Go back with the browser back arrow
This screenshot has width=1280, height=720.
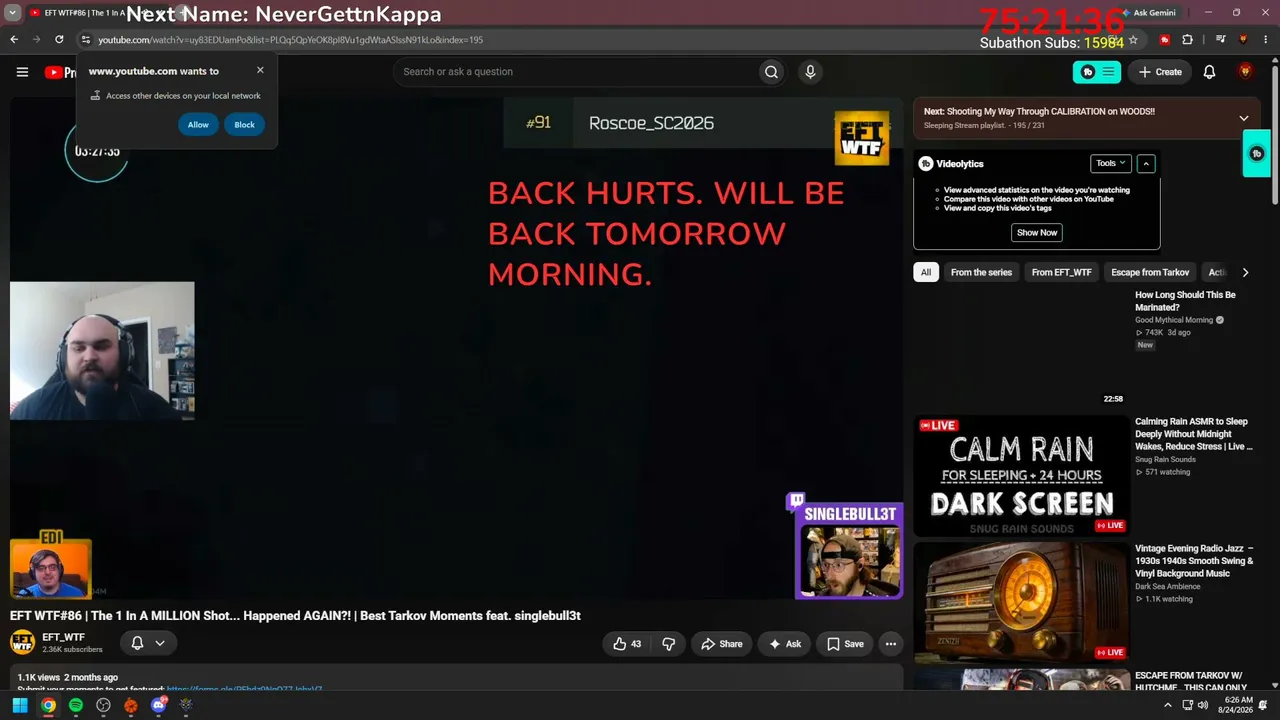point(14,40)
